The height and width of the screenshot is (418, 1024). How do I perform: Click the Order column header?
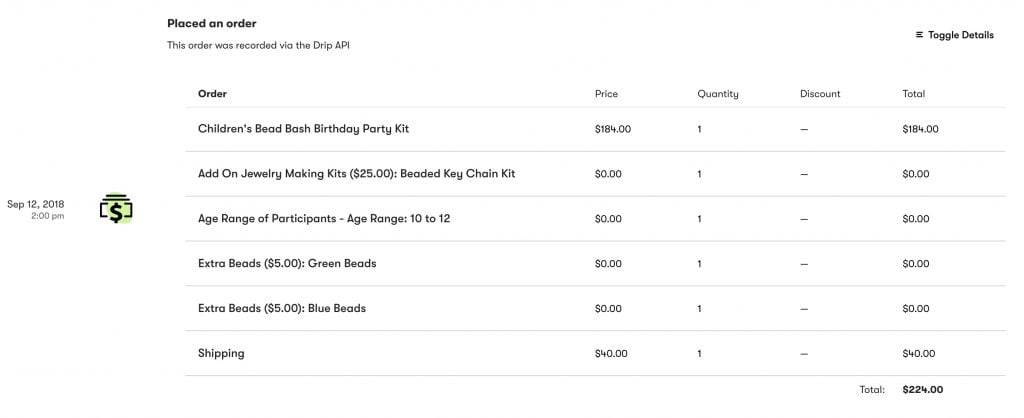point(212,93)
